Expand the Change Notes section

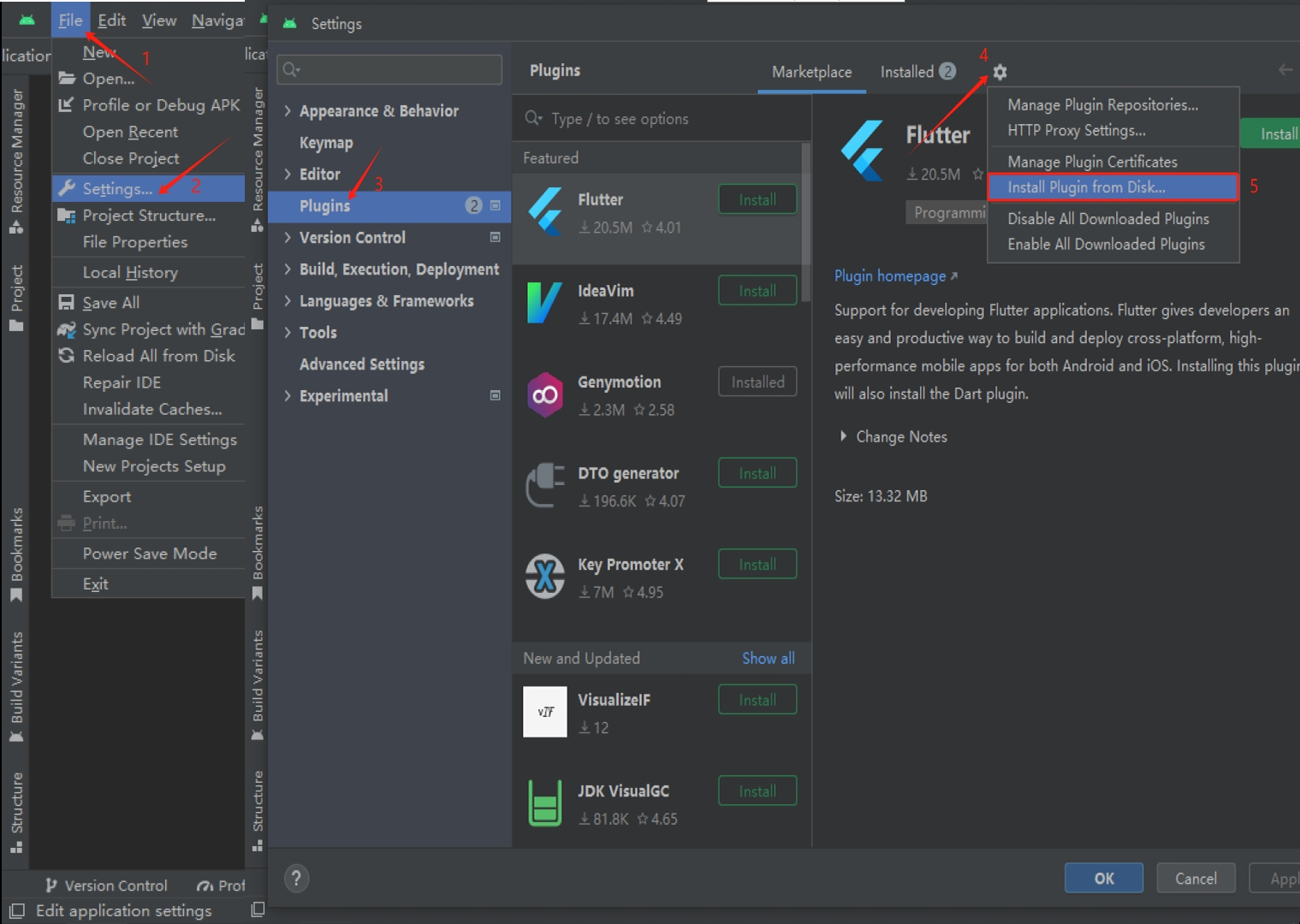point(844,436)
